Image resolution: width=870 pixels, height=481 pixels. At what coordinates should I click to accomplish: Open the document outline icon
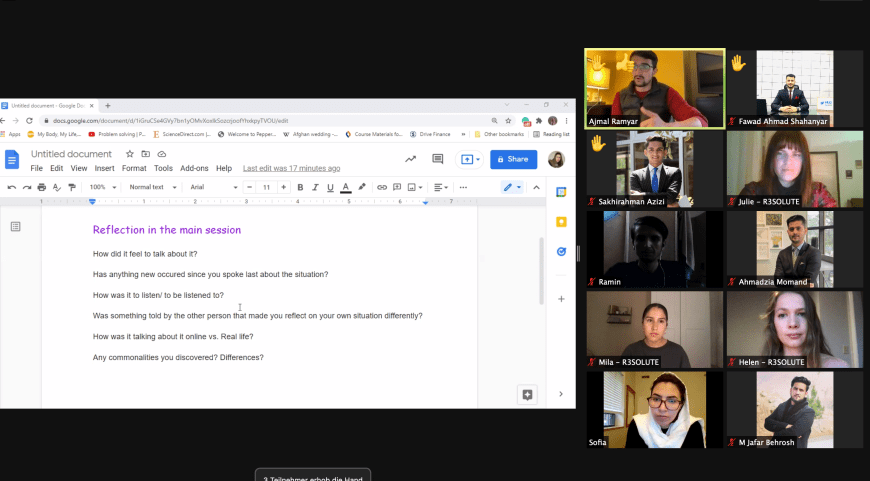16,227
